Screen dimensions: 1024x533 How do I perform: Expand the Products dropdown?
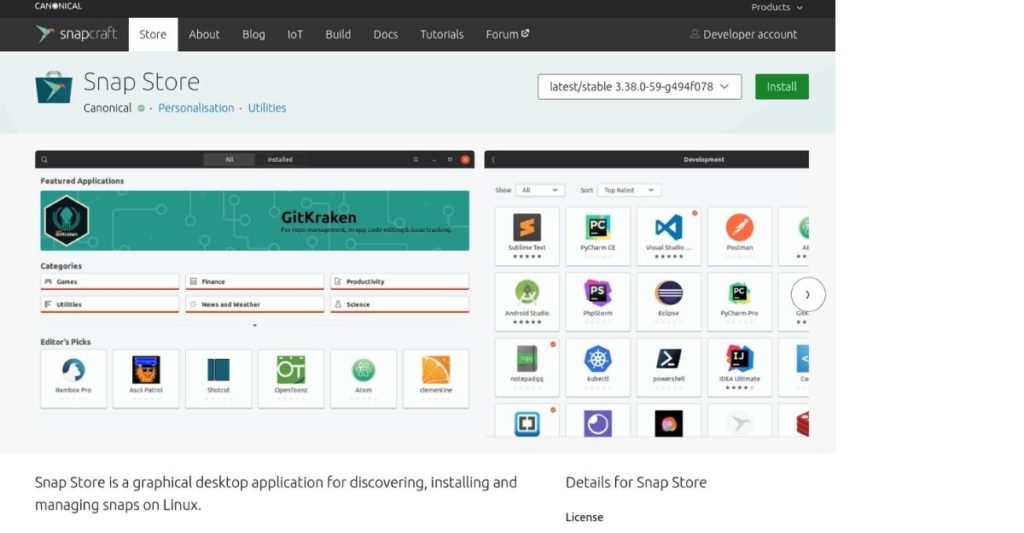pos(776,7)
